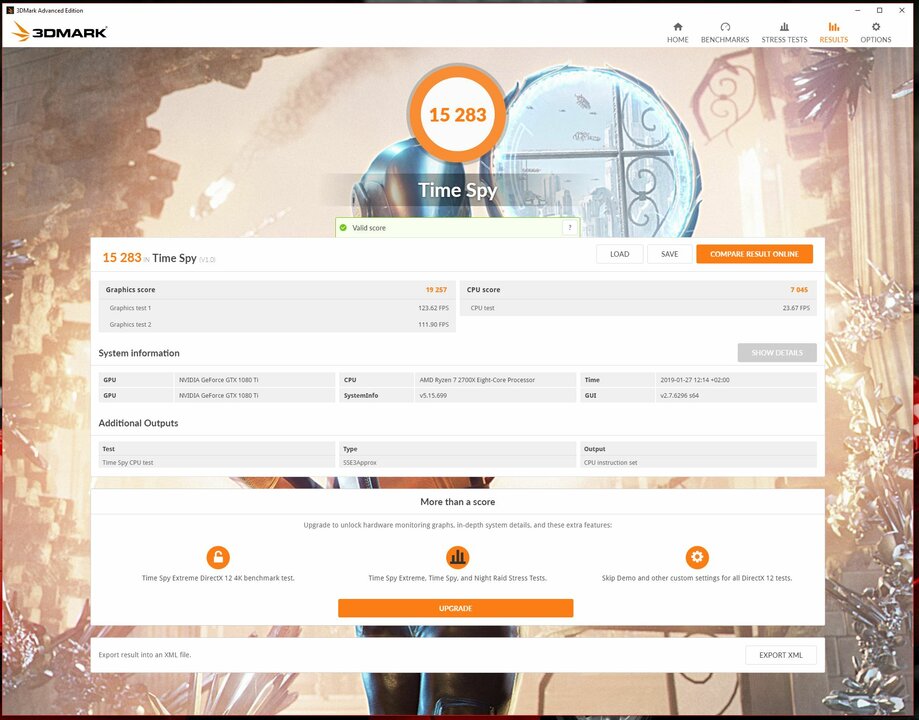Click Time Spy Extreme DirectX 12 4K text
Image resolution: width=919 pixels, height=720 pixels.
pyautogui.click(x=218, y=578)
